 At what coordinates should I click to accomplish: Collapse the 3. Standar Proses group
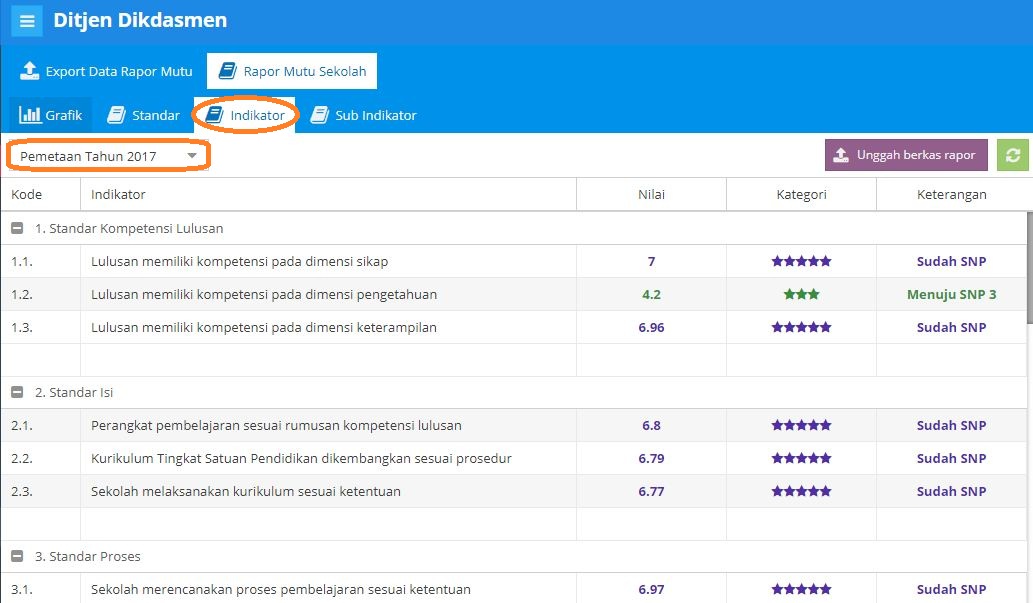pos(17,556)
